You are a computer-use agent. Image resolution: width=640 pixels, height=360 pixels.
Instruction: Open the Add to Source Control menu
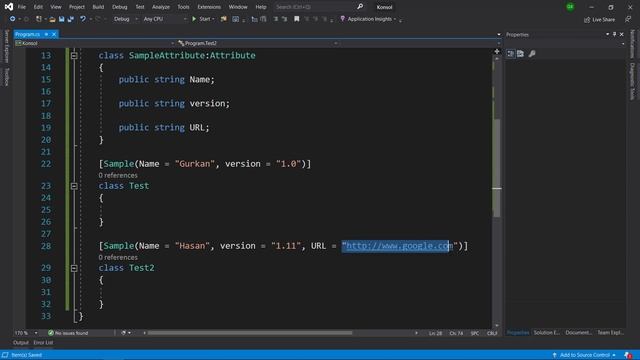[584, 355]
